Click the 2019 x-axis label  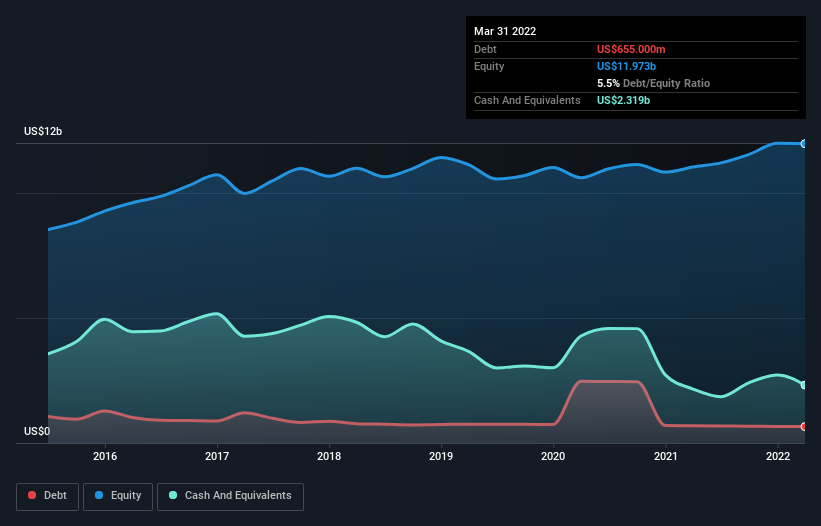[x=441, y=456]
